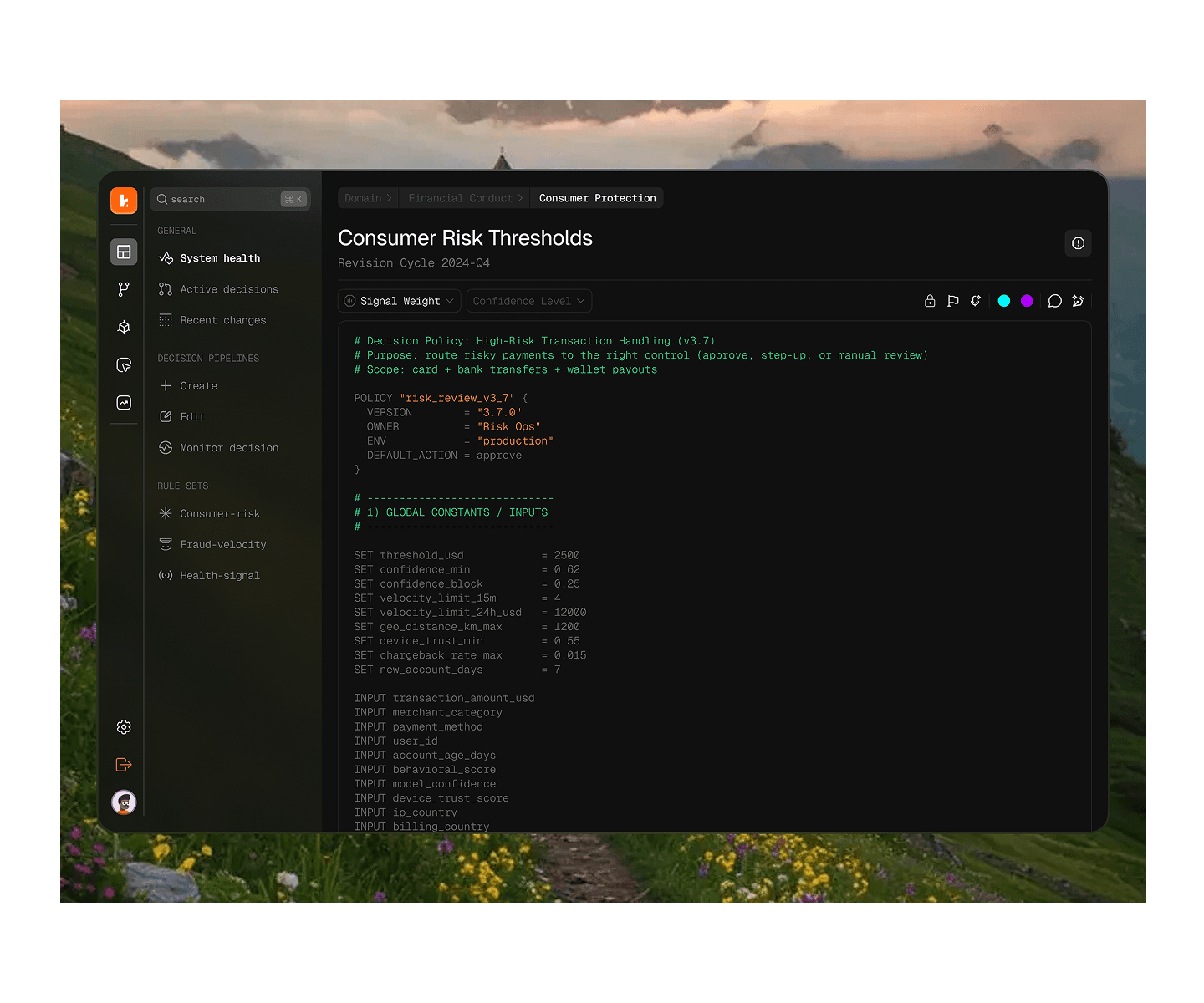Click the chargeback_rate_max value 0.015

(x=570, y=655)
